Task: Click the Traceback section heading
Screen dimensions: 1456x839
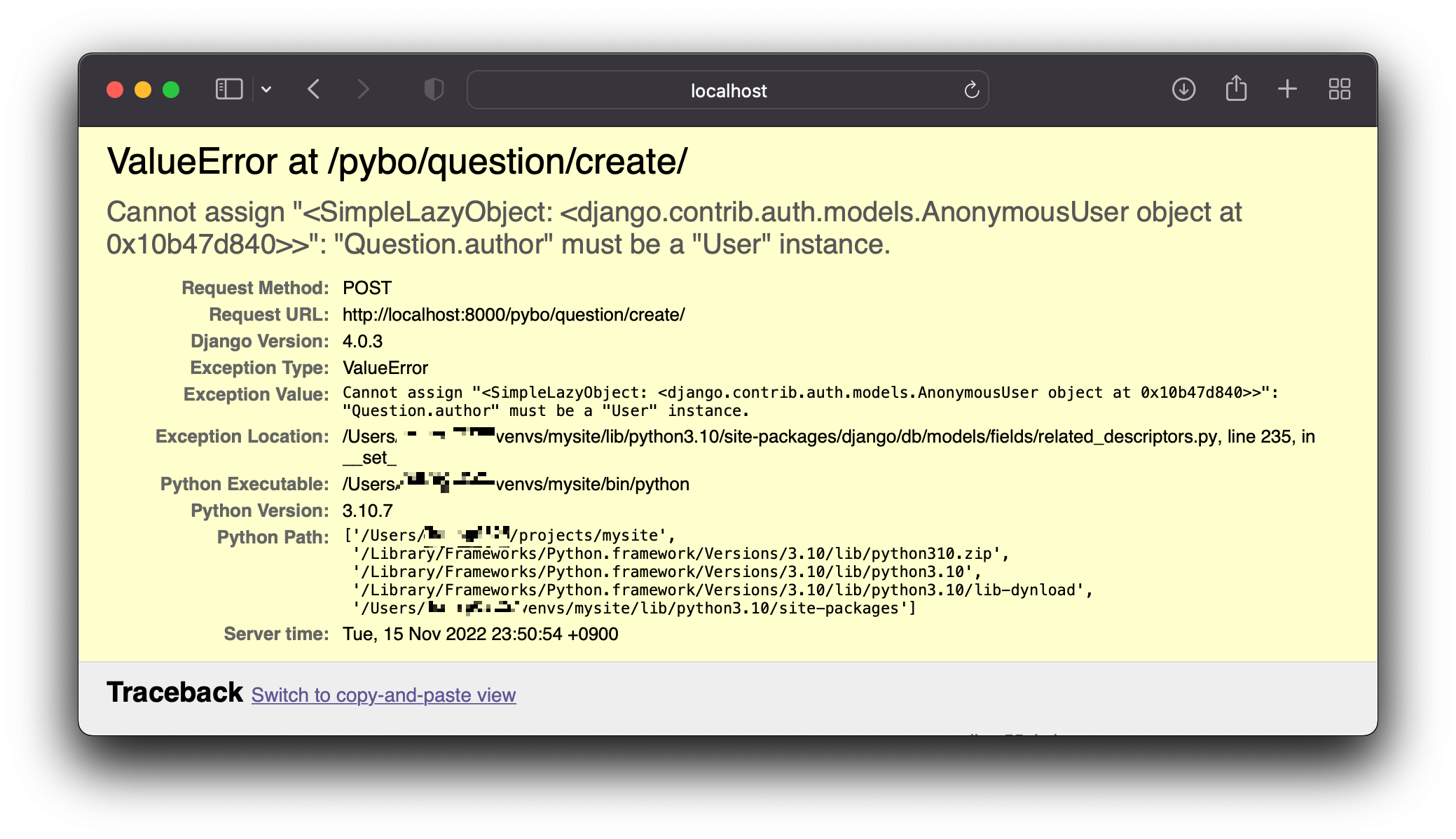Action: [174, 692]
